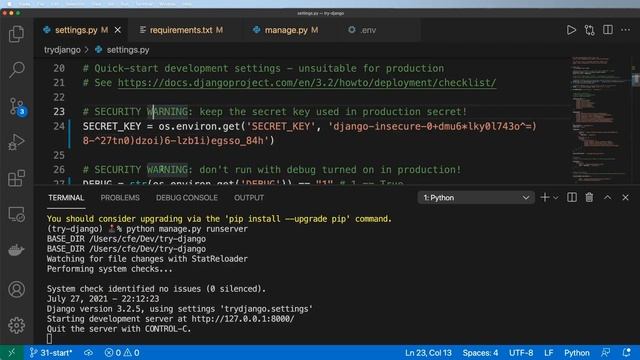Synchronize changes cloud icon in status bar
The image size is (640, 360).
tap(88, 353)
